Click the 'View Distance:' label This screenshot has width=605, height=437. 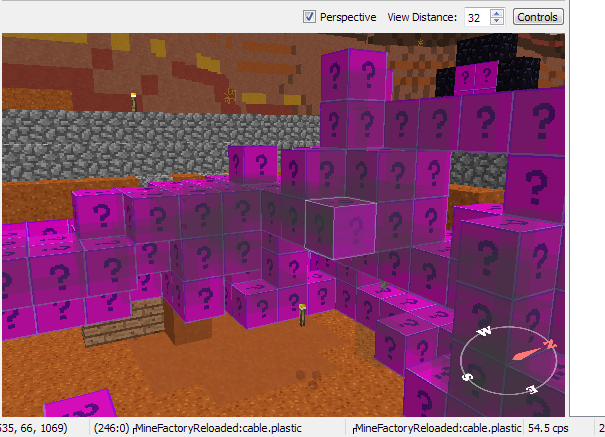(422, 17)
